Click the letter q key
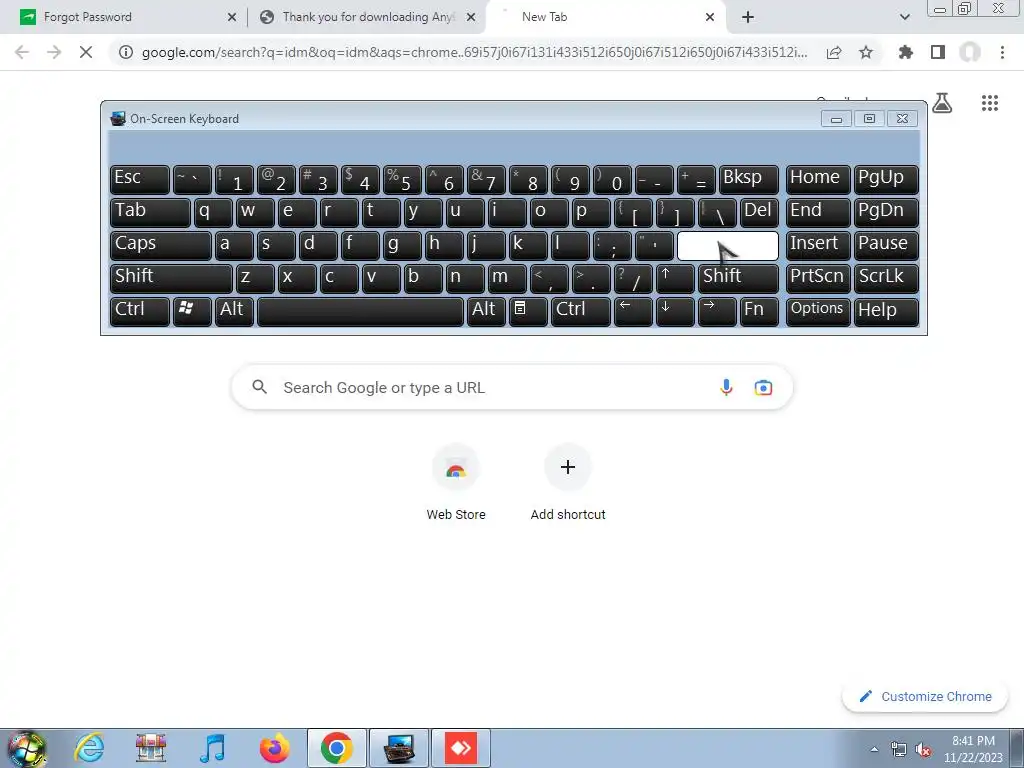 click(x=213, y=212)
